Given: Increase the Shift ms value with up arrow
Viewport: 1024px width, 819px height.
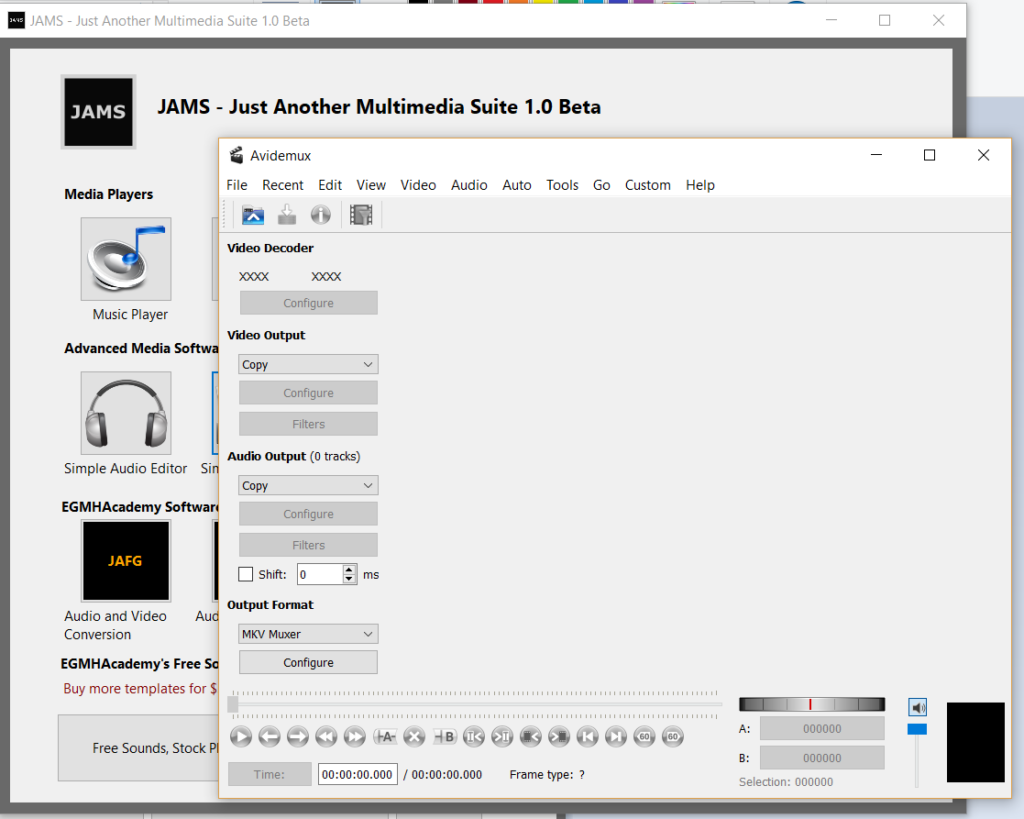Looking at the screenshot, I should [349, 570].
